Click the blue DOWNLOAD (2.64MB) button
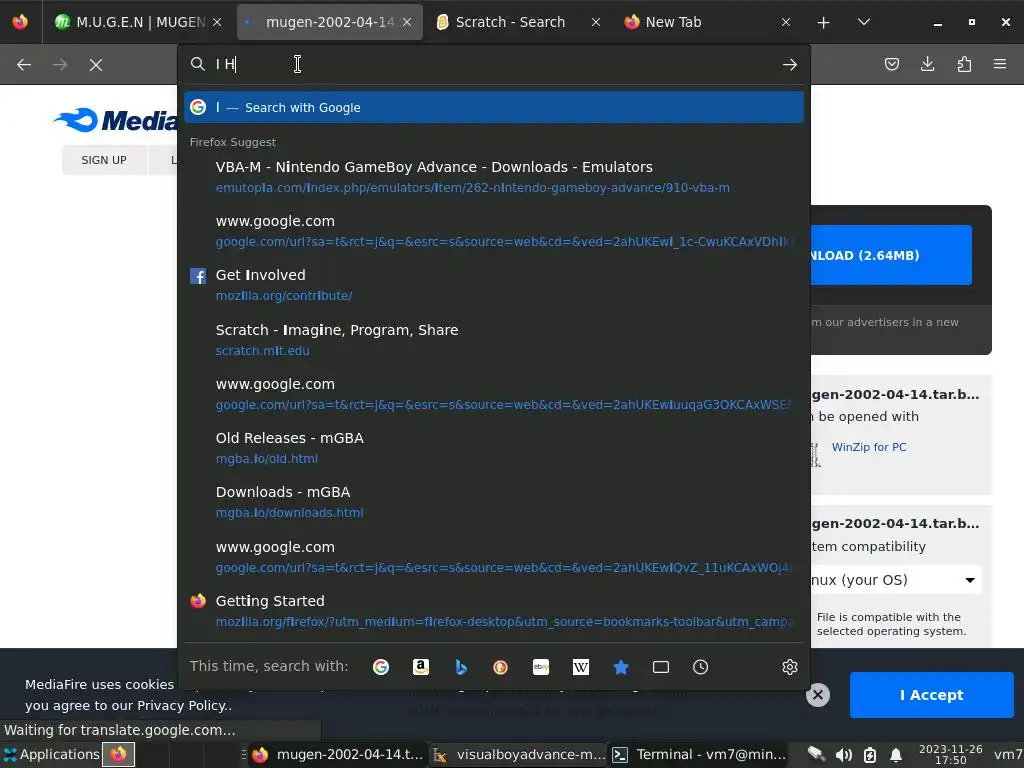The width and height of the screenshot is (1024, 768). (891, 255)
